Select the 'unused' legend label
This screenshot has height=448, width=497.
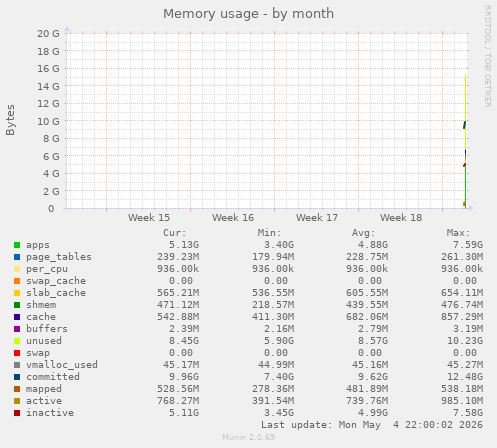tap(44, 341)
